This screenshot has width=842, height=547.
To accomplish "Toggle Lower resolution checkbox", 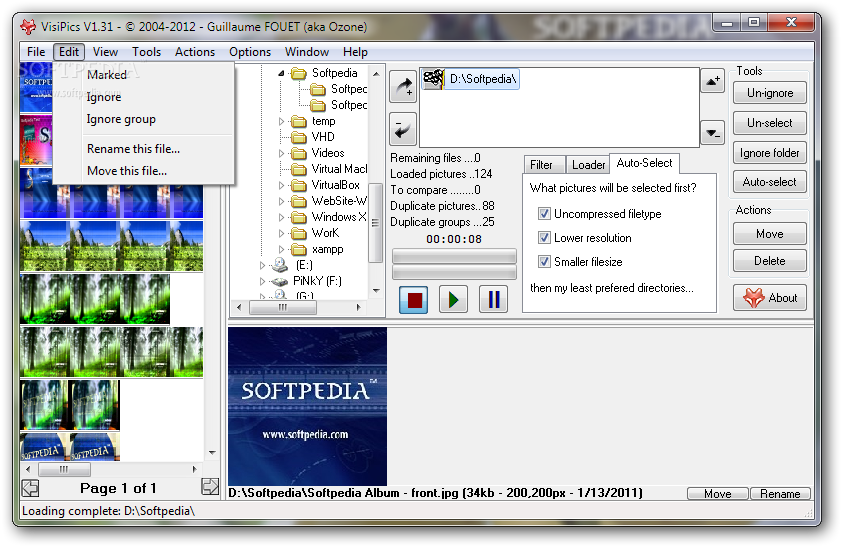I will [544, 237].
